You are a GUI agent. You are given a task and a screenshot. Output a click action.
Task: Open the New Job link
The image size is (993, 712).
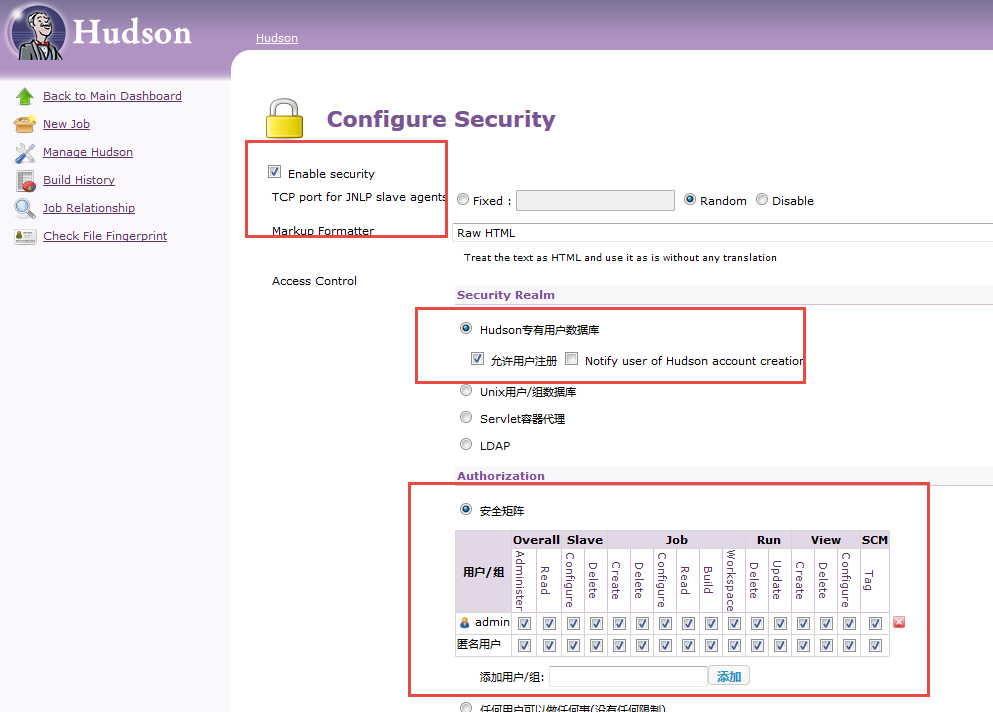[x=66, y=124]
